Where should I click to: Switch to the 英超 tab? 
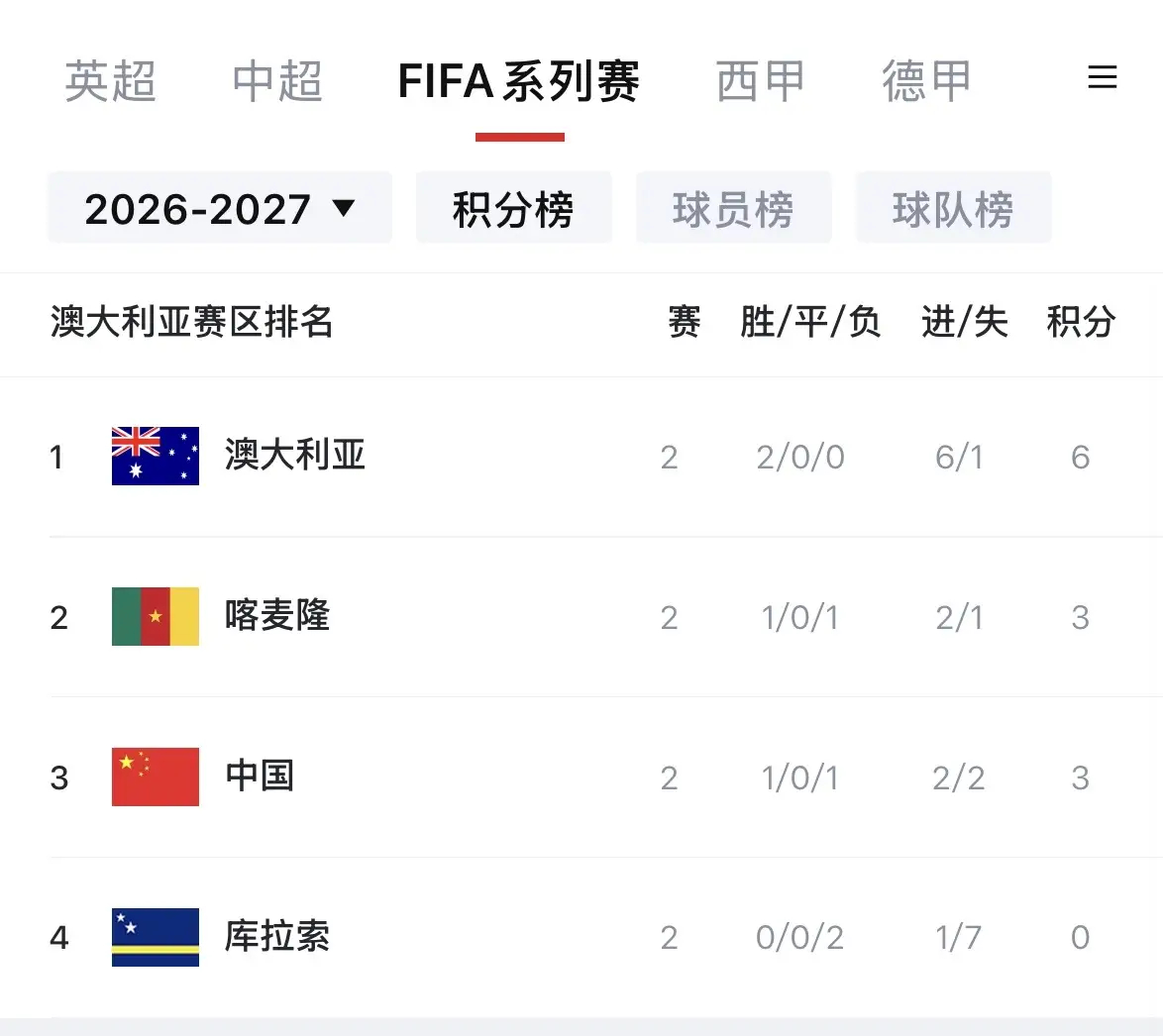pyautogui.click(x=110, y=81)
